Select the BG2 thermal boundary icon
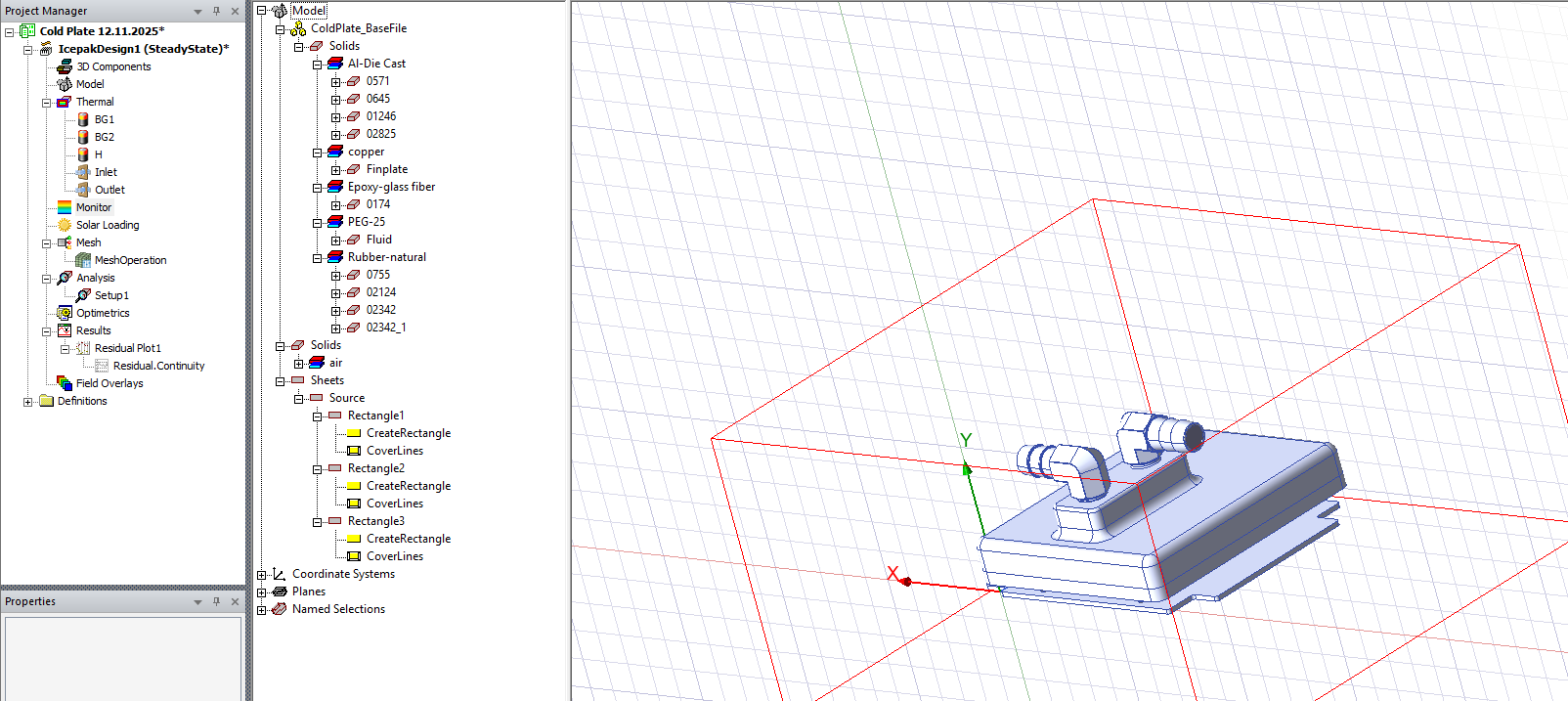1568x701 pixels. click(x=83, y=137)
